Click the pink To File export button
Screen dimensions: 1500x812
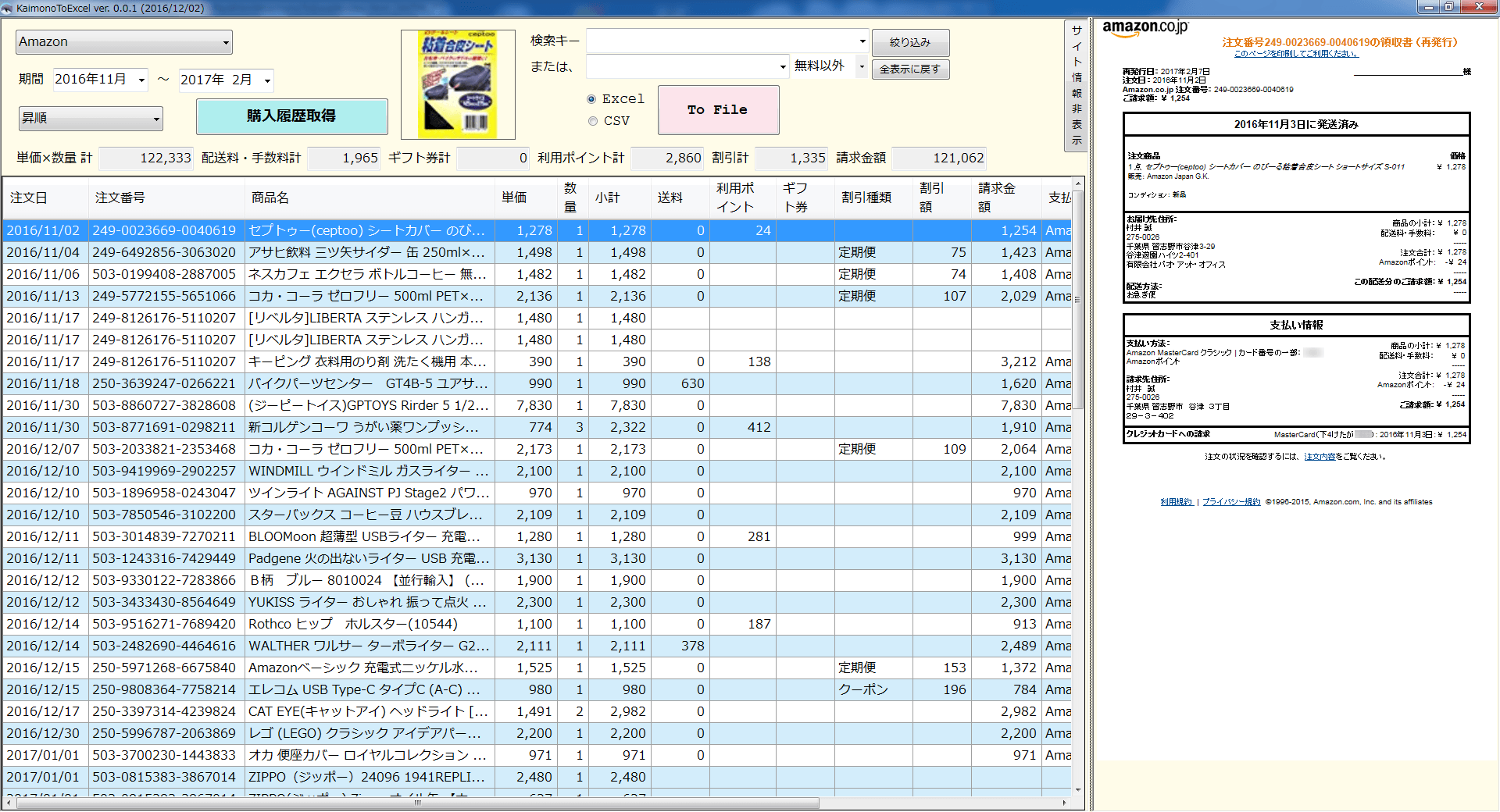pyautogui.click(x=718, y=109)
